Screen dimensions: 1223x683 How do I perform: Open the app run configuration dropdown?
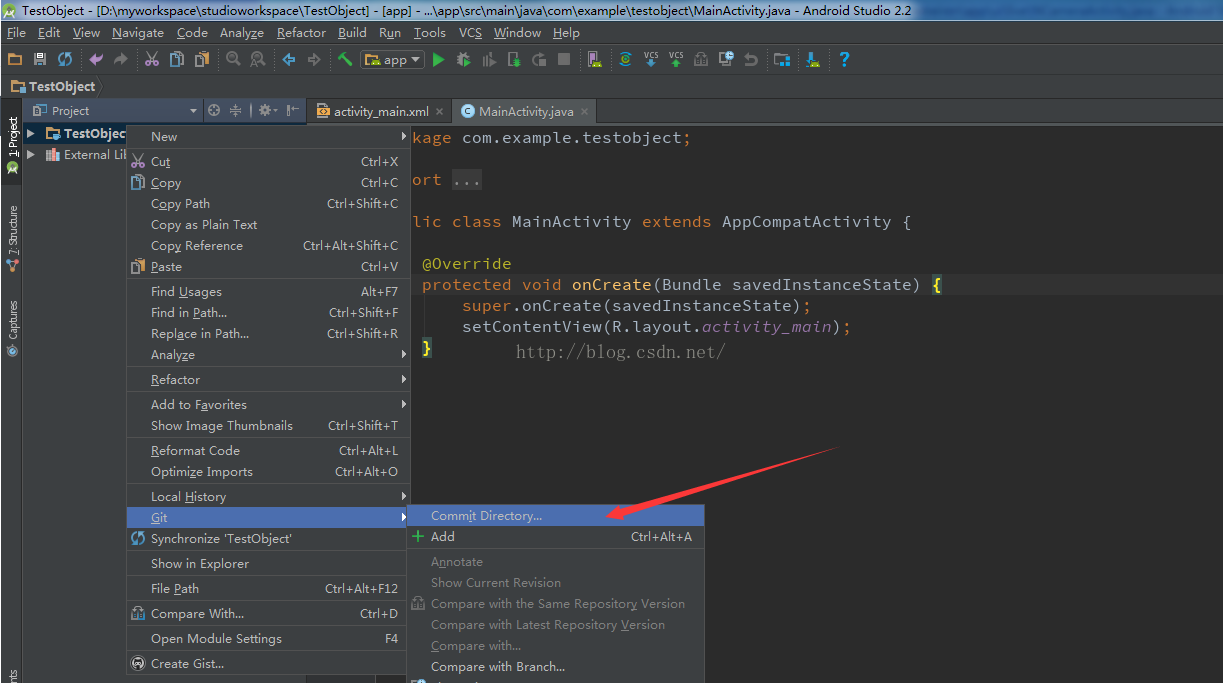[x=392, y=59]
